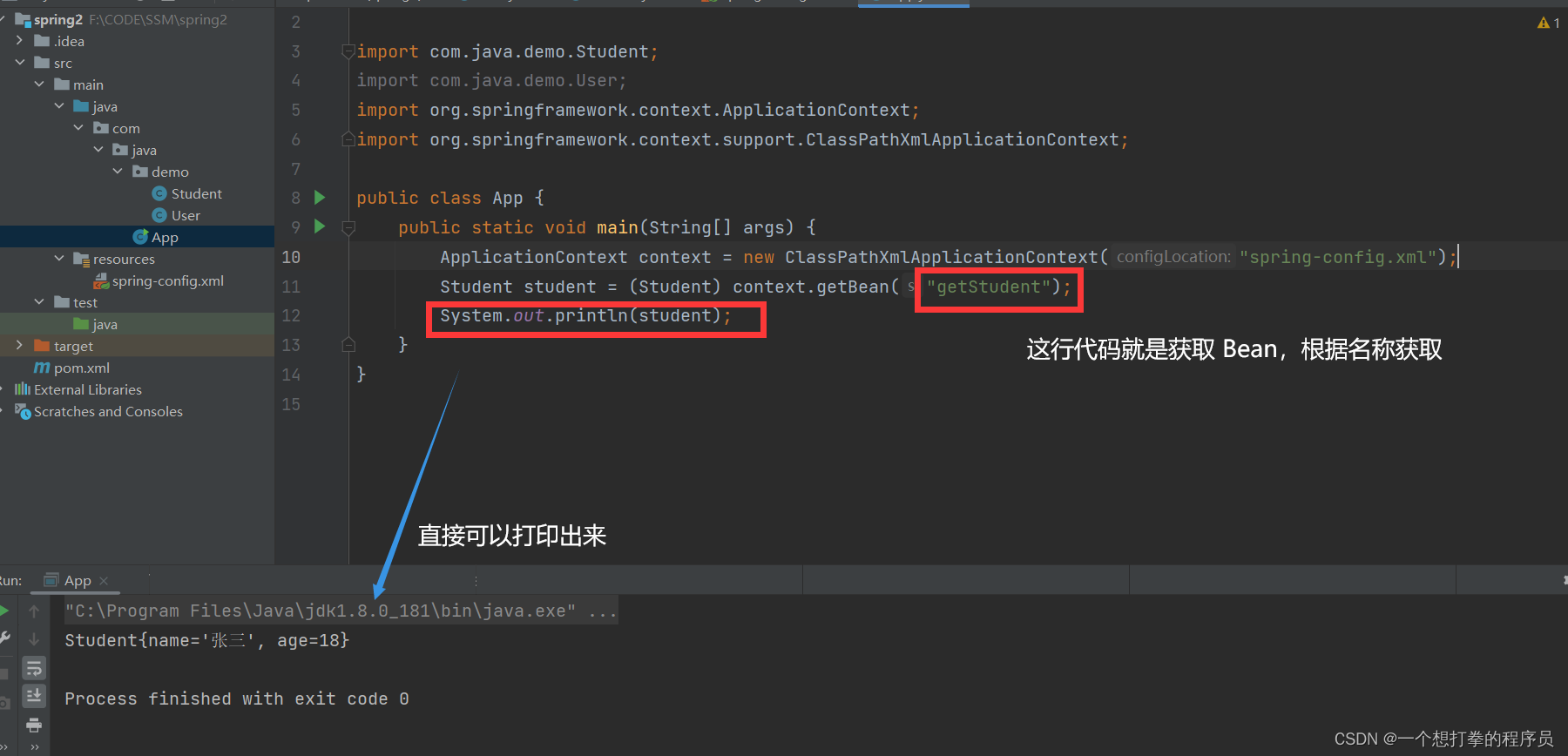Click the Maven pom.xml file icon

point(42,368)
